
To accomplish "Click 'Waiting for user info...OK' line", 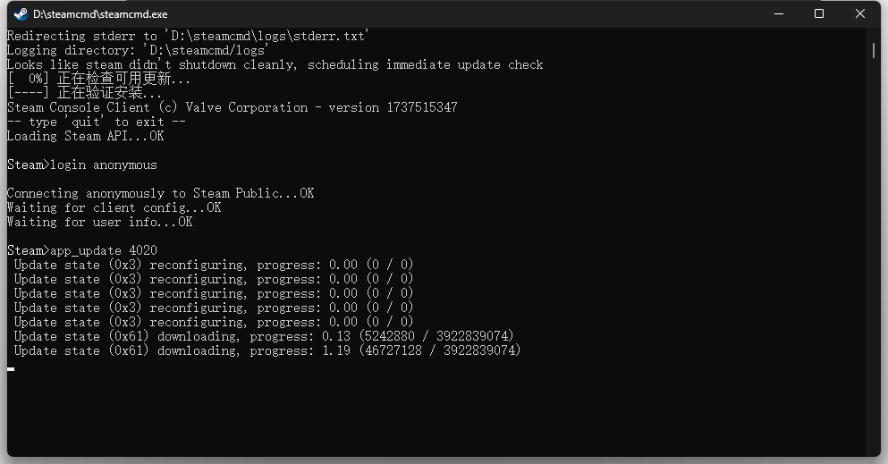I will [100, 222].
